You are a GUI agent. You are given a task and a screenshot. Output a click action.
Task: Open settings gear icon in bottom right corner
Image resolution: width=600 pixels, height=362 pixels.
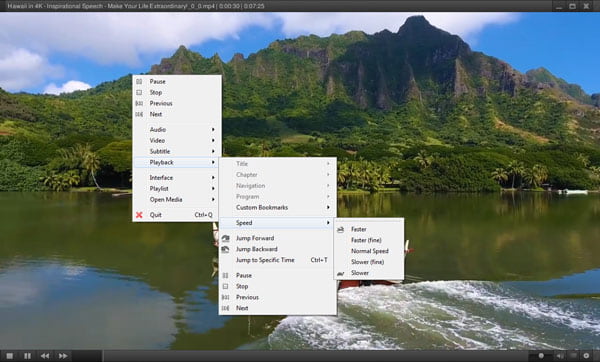586,356
